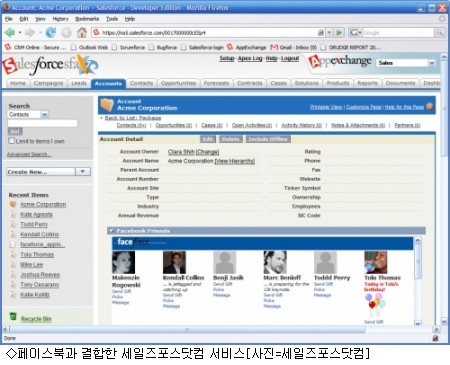
Task: Enable Limit to items I own checkbox
Action: (x=12, y=141)
